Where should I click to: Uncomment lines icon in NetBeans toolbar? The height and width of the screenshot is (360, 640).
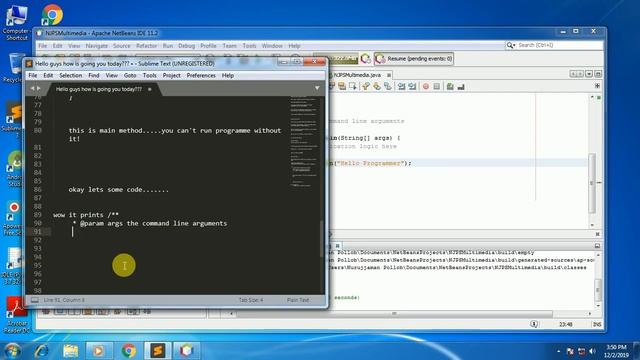[x=461, y=86]
